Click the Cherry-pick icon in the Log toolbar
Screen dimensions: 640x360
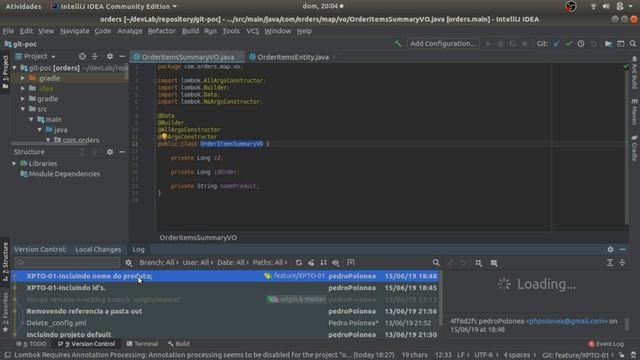[x=311, y=263]
